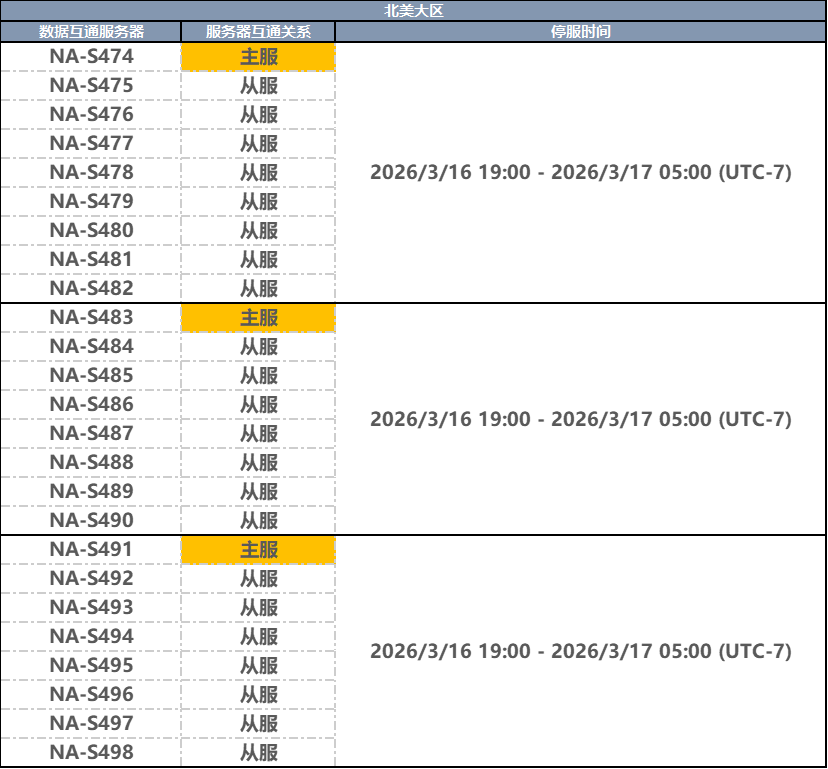Image resolution: width=828 pixels, height=769 pixels.
Task: Click the yellow 主服 cell beside NA-S474
Action: tap(258, 57)
